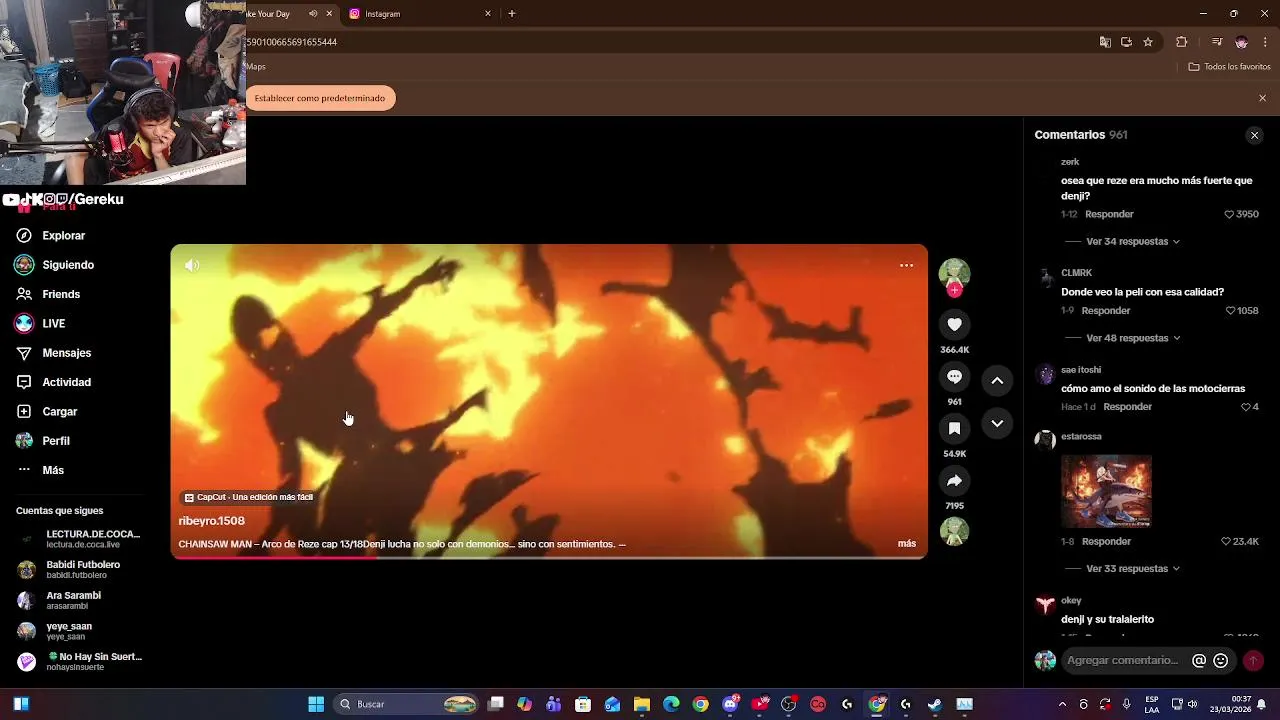1280x720 pixels.
Task: Expand video description with más
Action: [x=907, y=544]
